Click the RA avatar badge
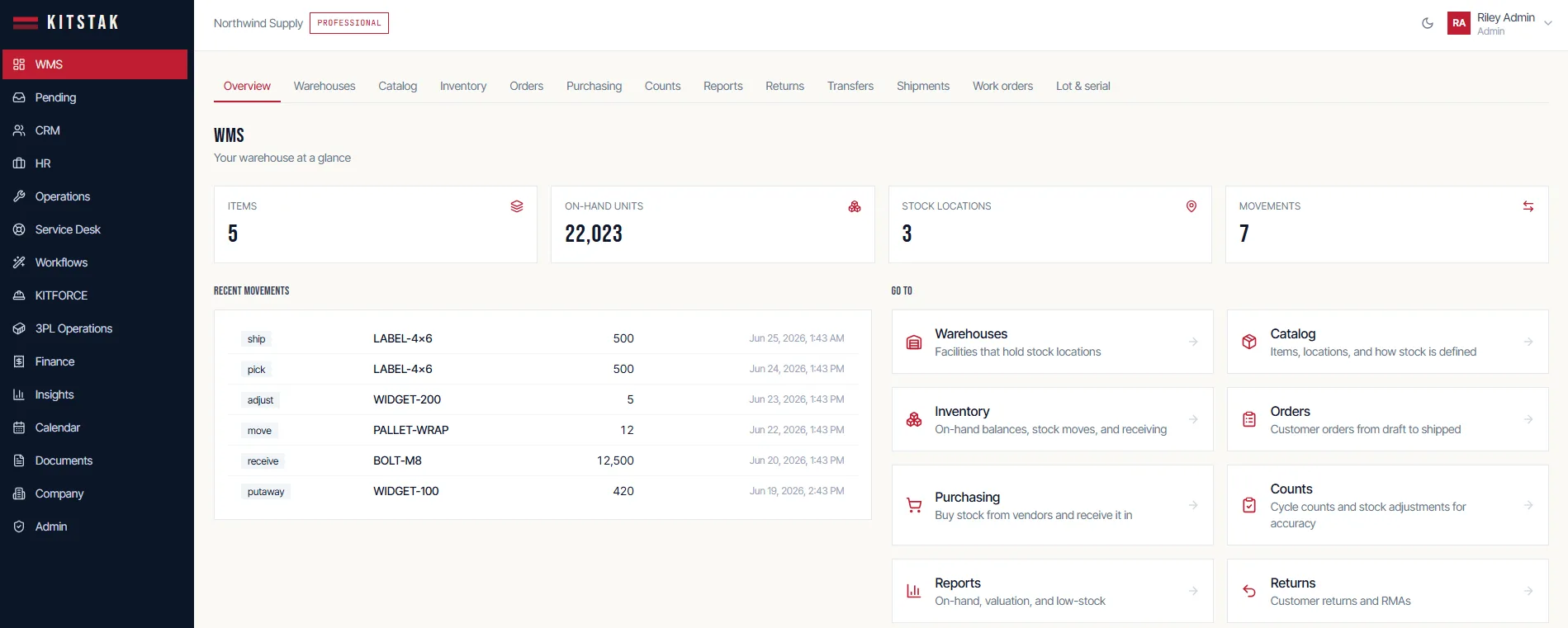1568x628 pixels. pos(1459,23)
